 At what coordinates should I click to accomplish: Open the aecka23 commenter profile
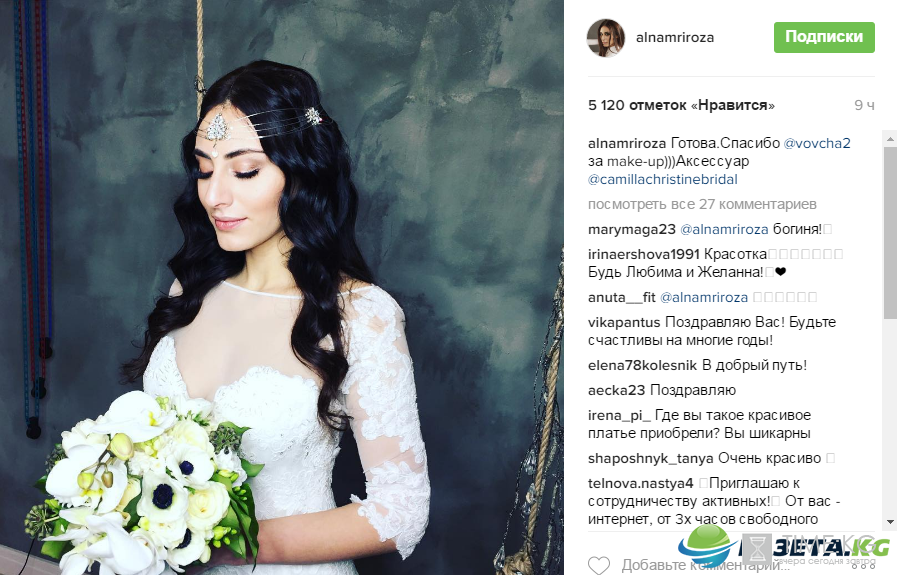(x=616, y=390)
